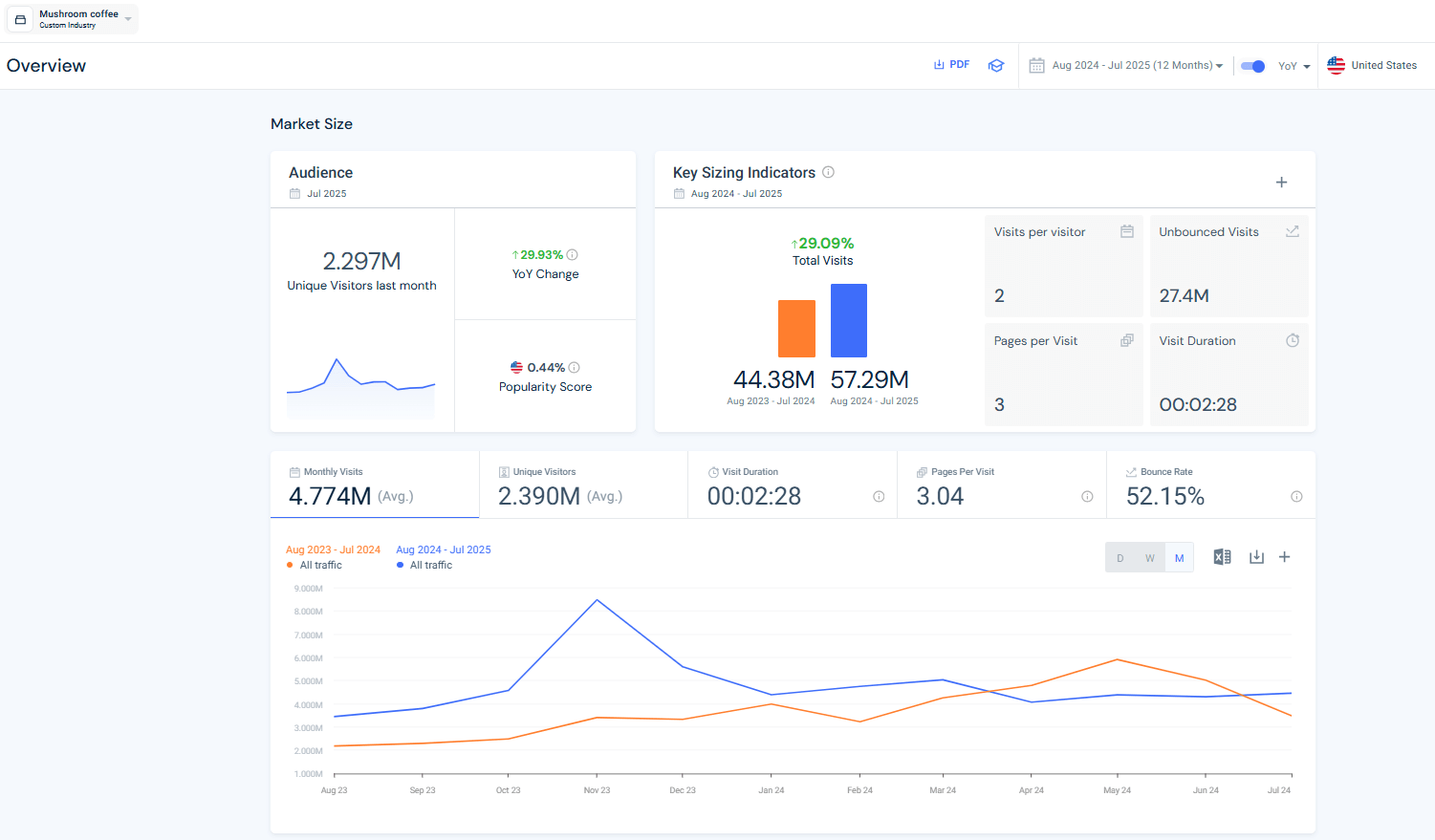Switch chart granularity to weekly (W)

(1150, 558)
